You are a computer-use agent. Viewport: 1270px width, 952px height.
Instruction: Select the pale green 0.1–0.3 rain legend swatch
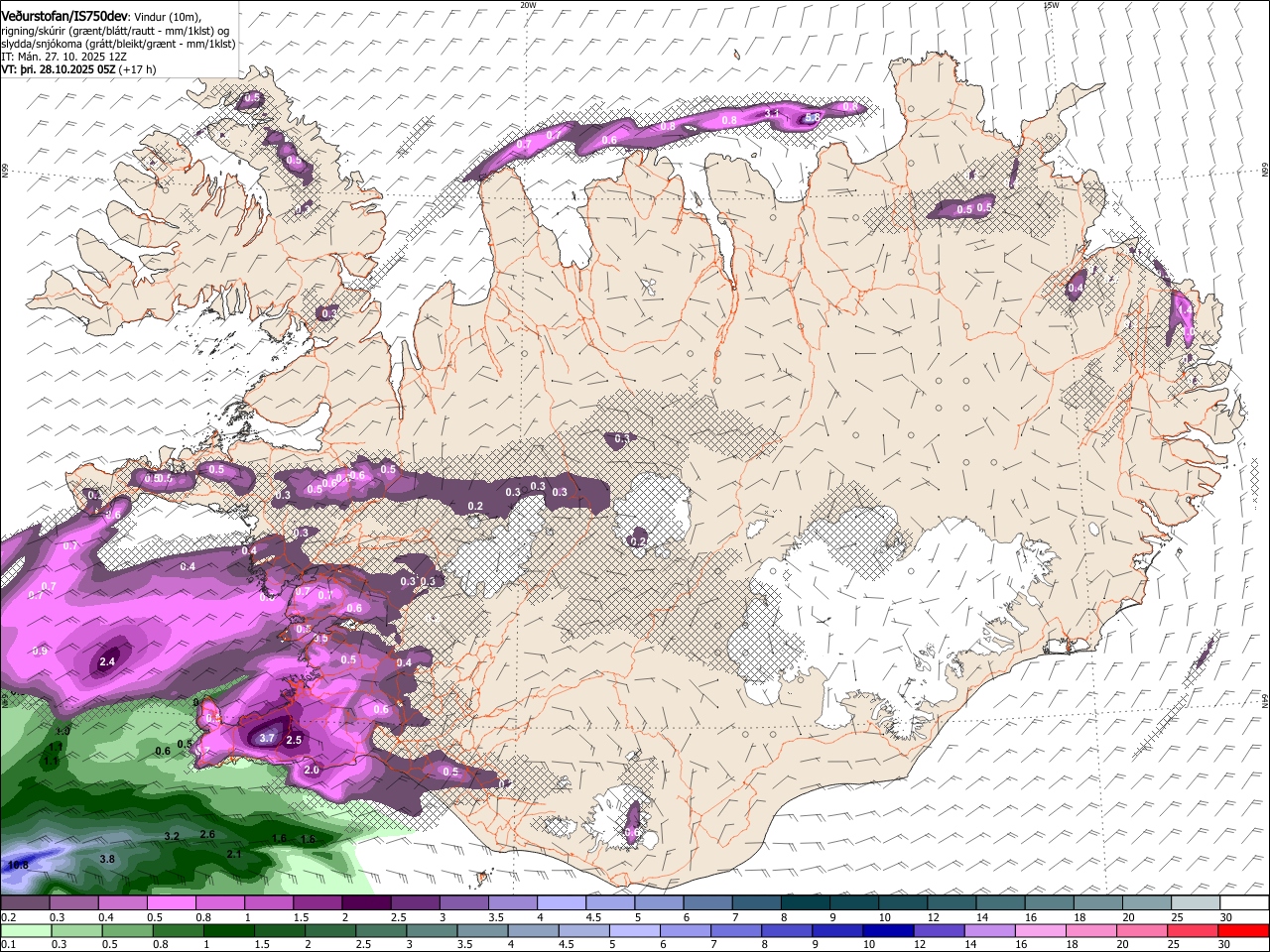(25, 930)
